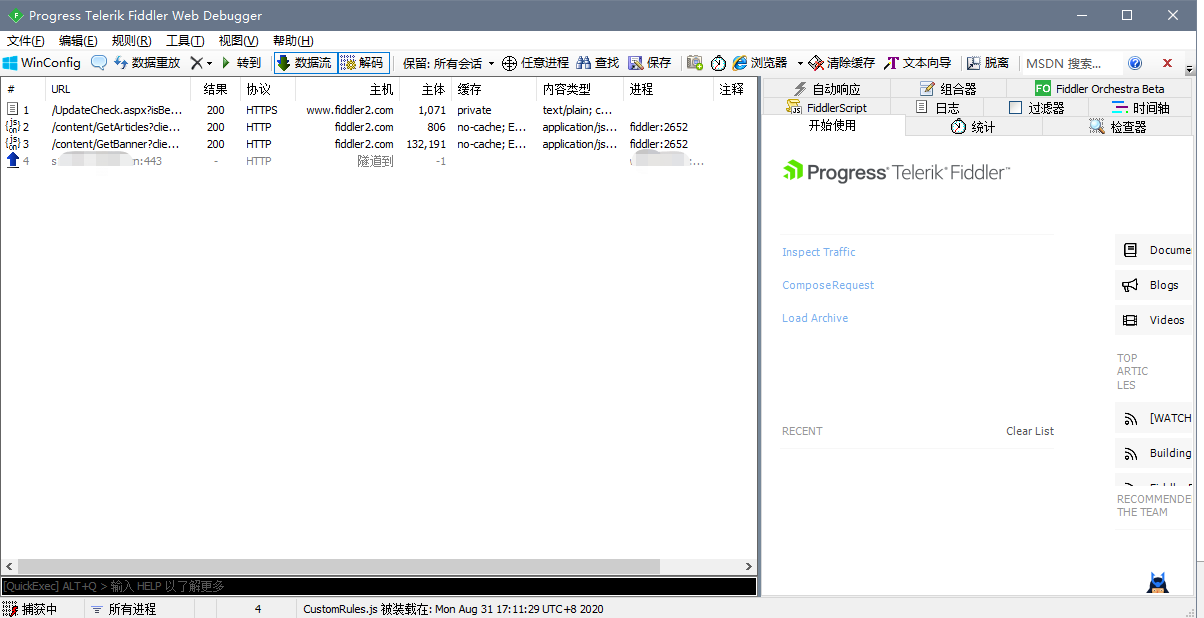Switch to the Composer (组合器) tab
The image size is (1204, 618).
pyautogui.click(x=948, y=89)
